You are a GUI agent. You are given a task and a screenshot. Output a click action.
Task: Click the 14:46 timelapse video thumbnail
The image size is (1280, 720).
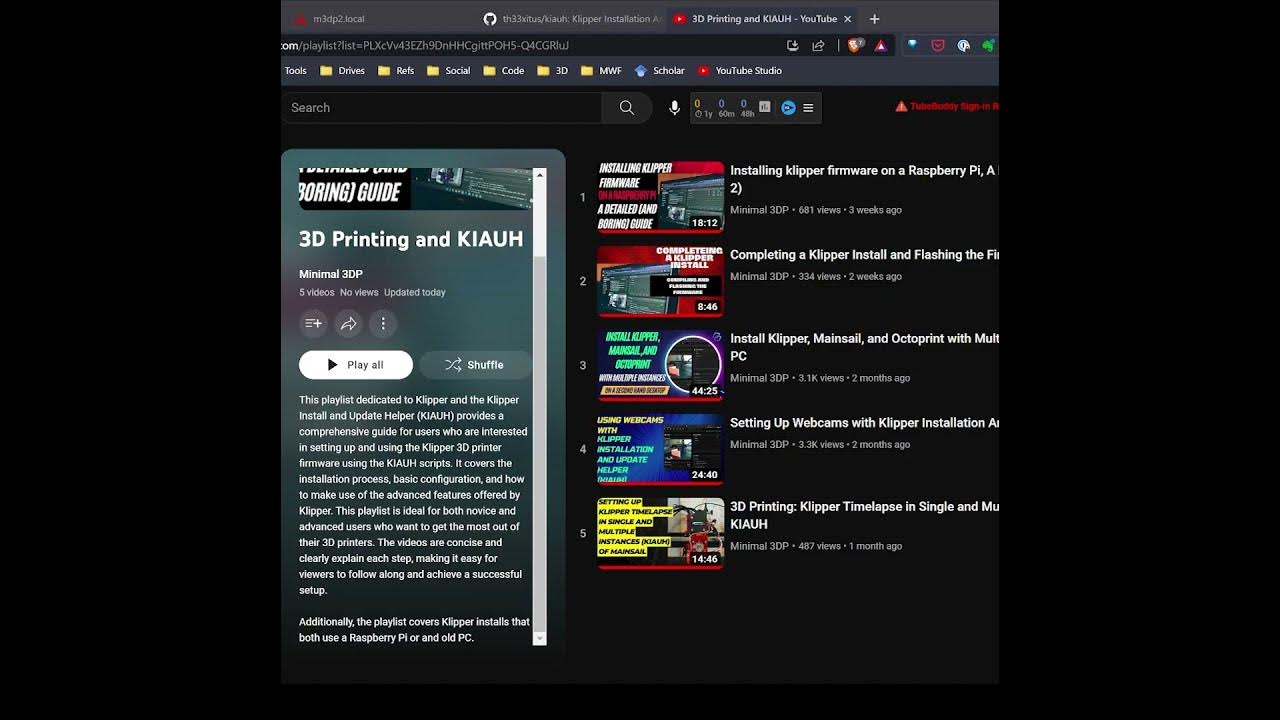click(x=661, y=533)
